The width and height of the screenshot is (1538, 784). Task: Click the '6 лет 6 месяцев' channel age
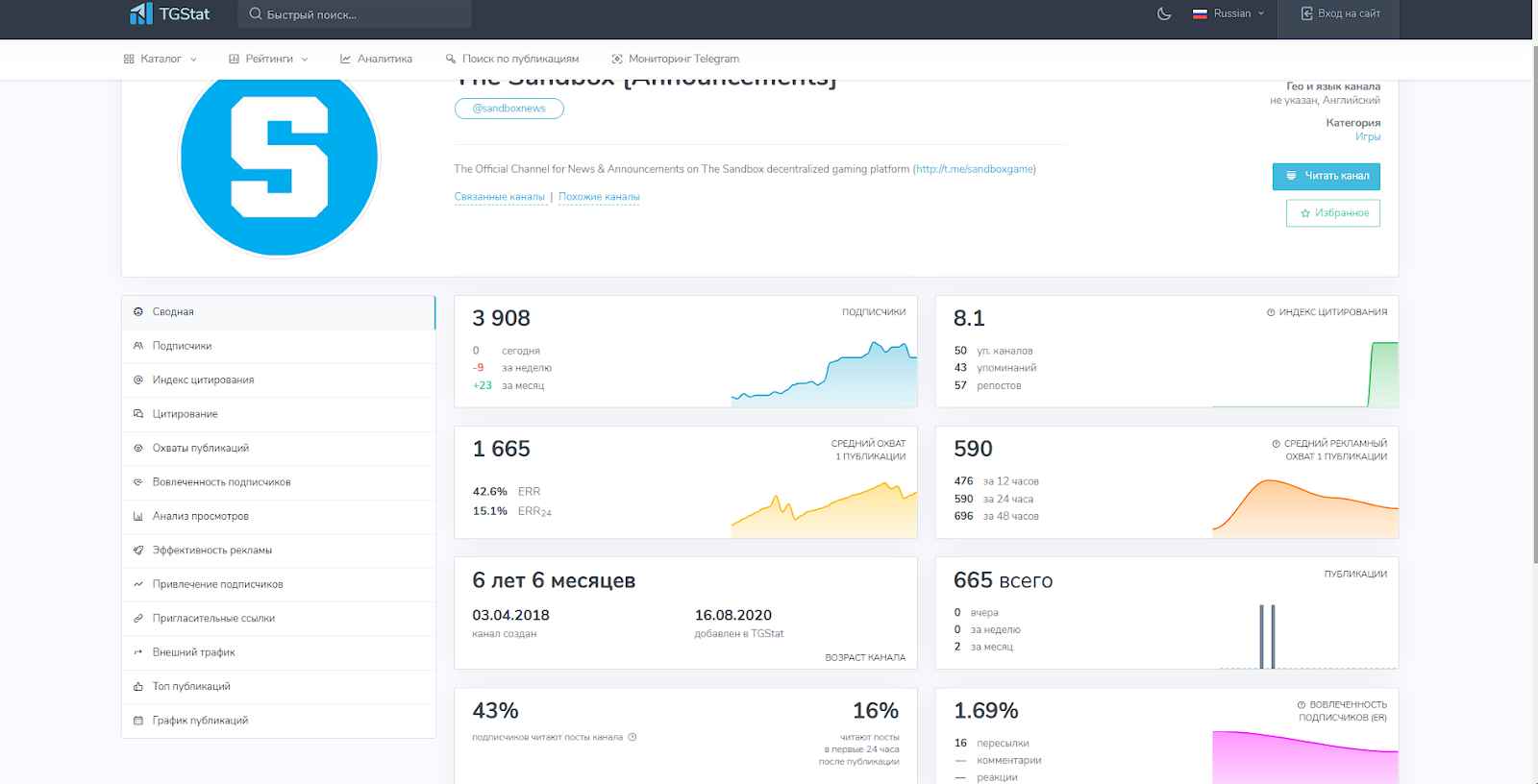point(554,580)
